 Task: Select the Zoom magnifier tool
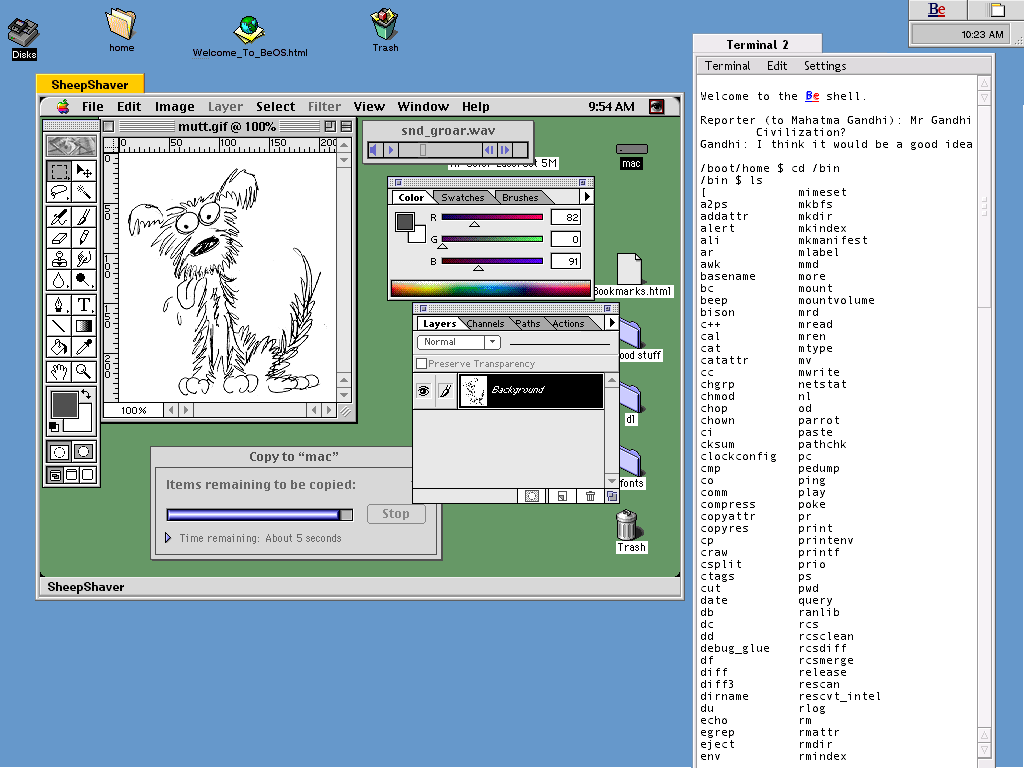pos(84,371)
